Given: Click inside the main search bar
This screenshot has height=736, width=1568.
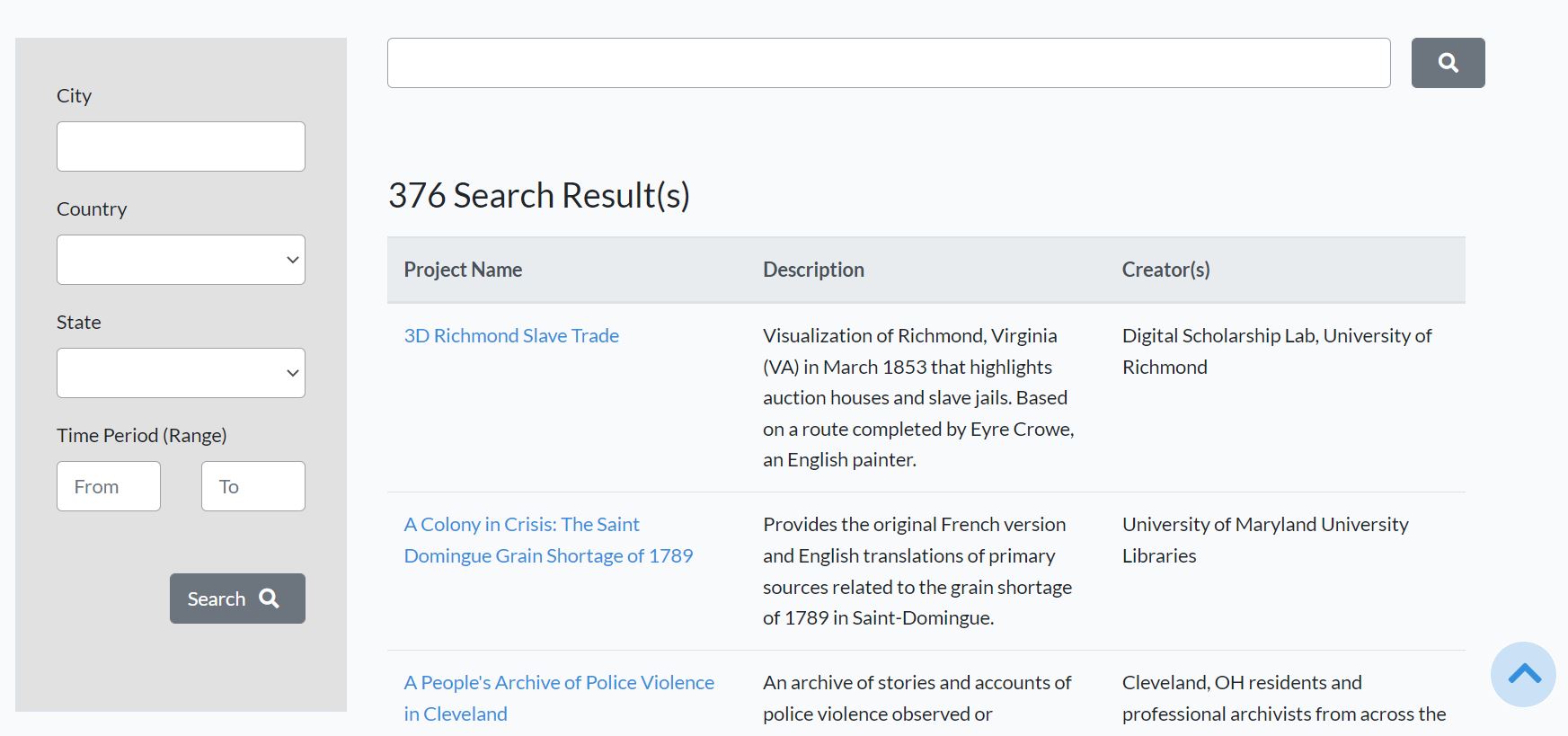Looking at the screenshot, I should [887, 62].
